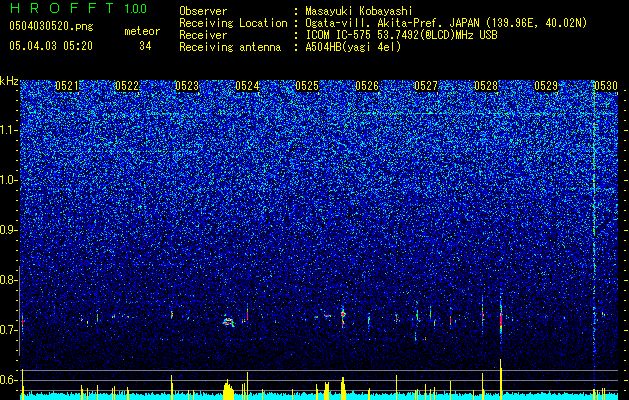Viewport: 629px width, 400px height.
Task: Click the 0522 time marker
Action: click(x=127, y=86)
